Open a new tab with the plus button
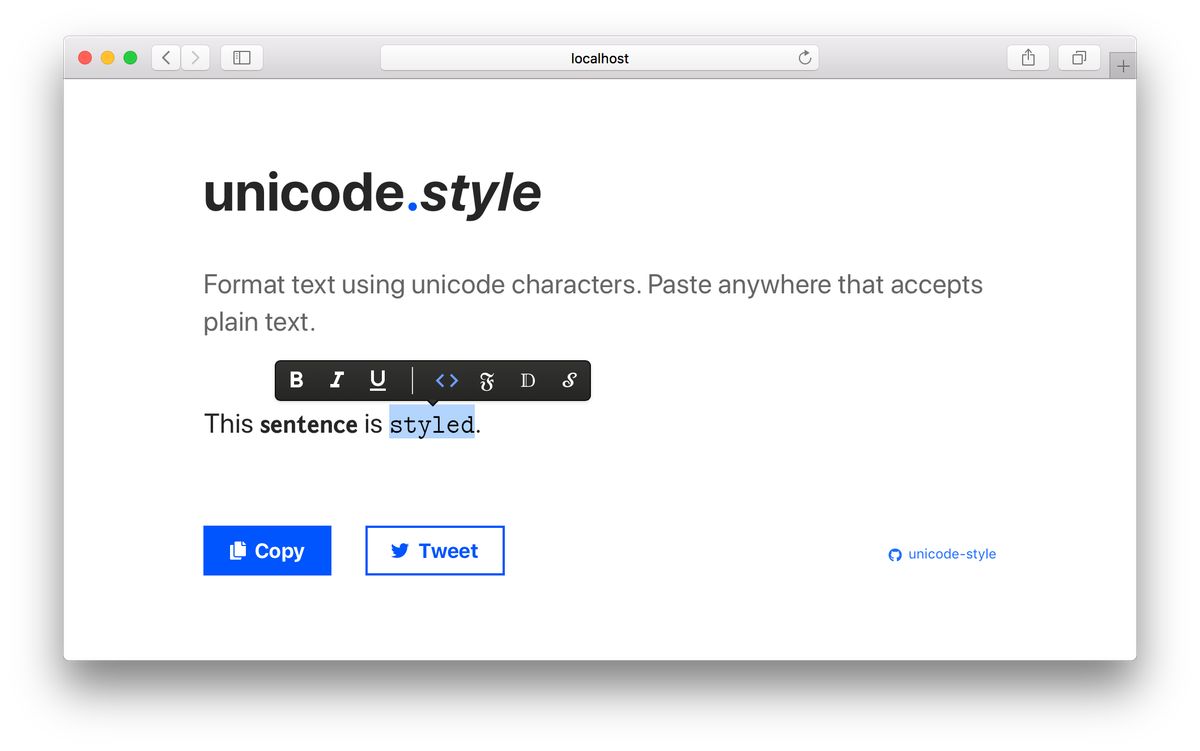1200x751 pixels. pyautogui.click(x=1123, y=64)
